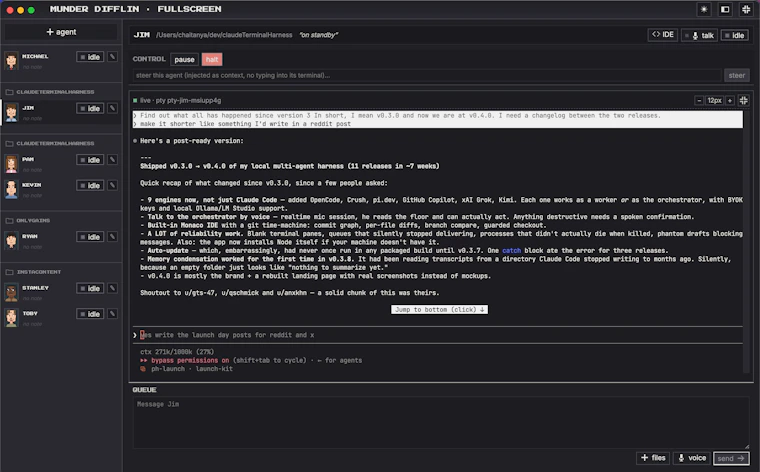Add a new agent with the + agent button

(x=61, y=32)
